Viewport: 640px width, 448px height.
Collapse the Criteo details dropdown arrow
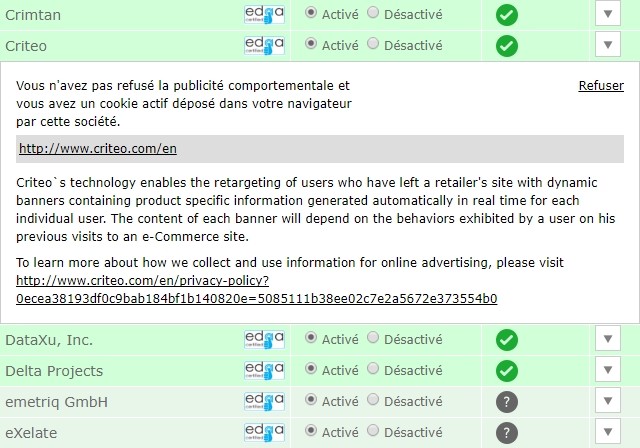click(608, 45)
